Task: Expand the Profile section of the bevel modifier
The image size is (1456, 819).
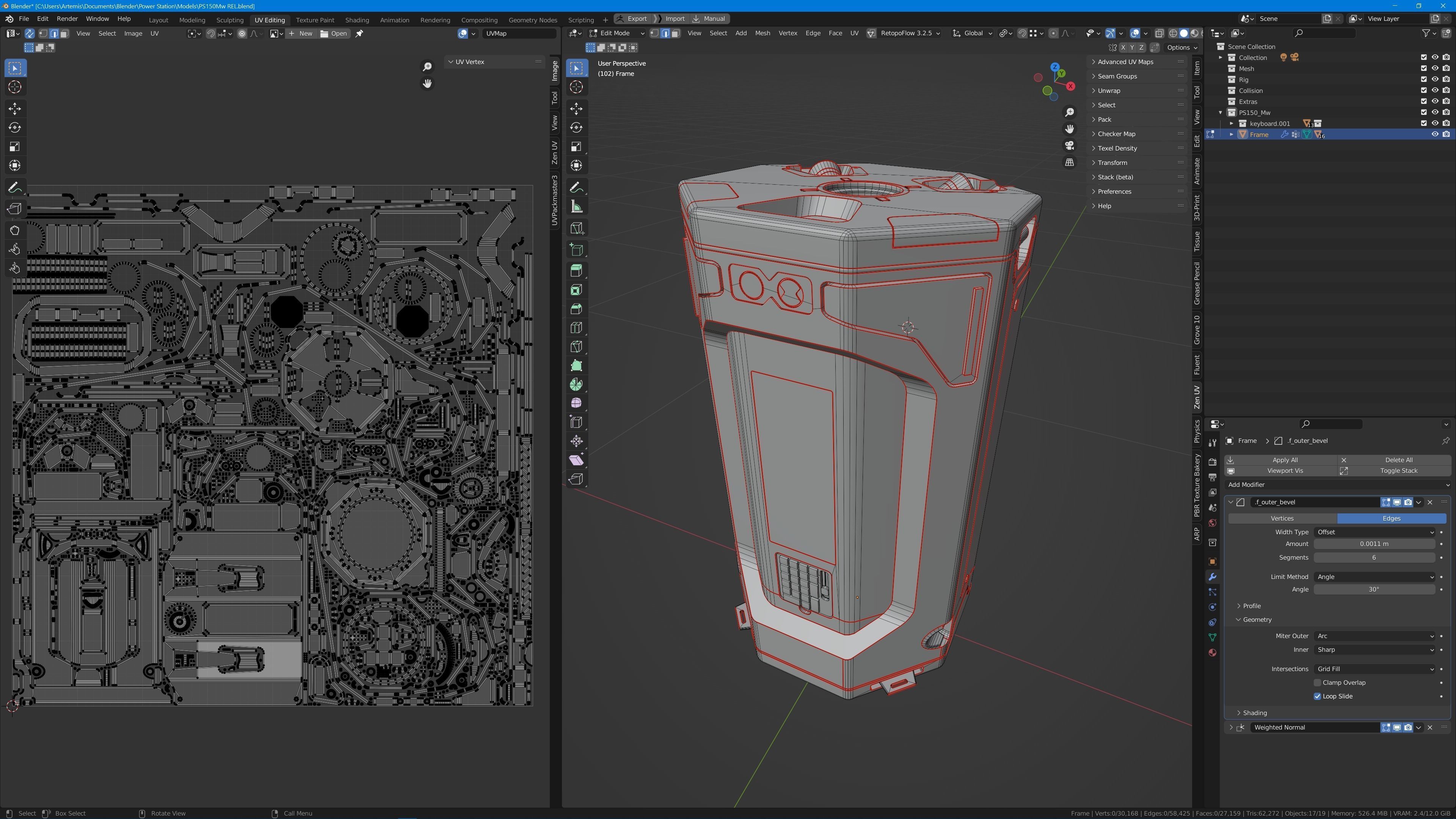Action: [1251, 606]
